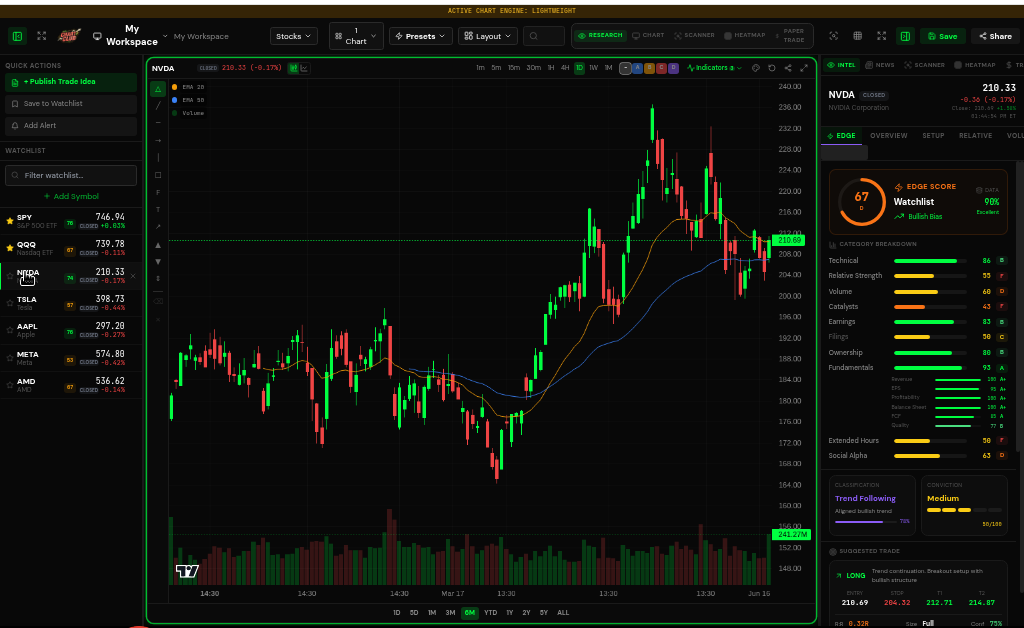Switch to Paper Trade mode tab
The image size is (1024, 628).
[x=790, y=35]
